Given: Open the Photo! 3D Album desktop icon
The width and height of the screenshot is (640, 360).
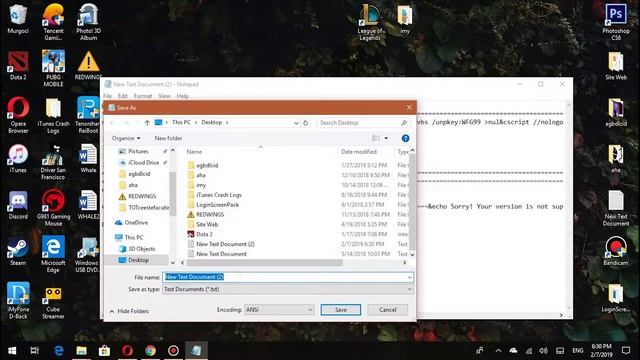Looking at the screenshot, I should pyautogui.click(x=88, y=22).
